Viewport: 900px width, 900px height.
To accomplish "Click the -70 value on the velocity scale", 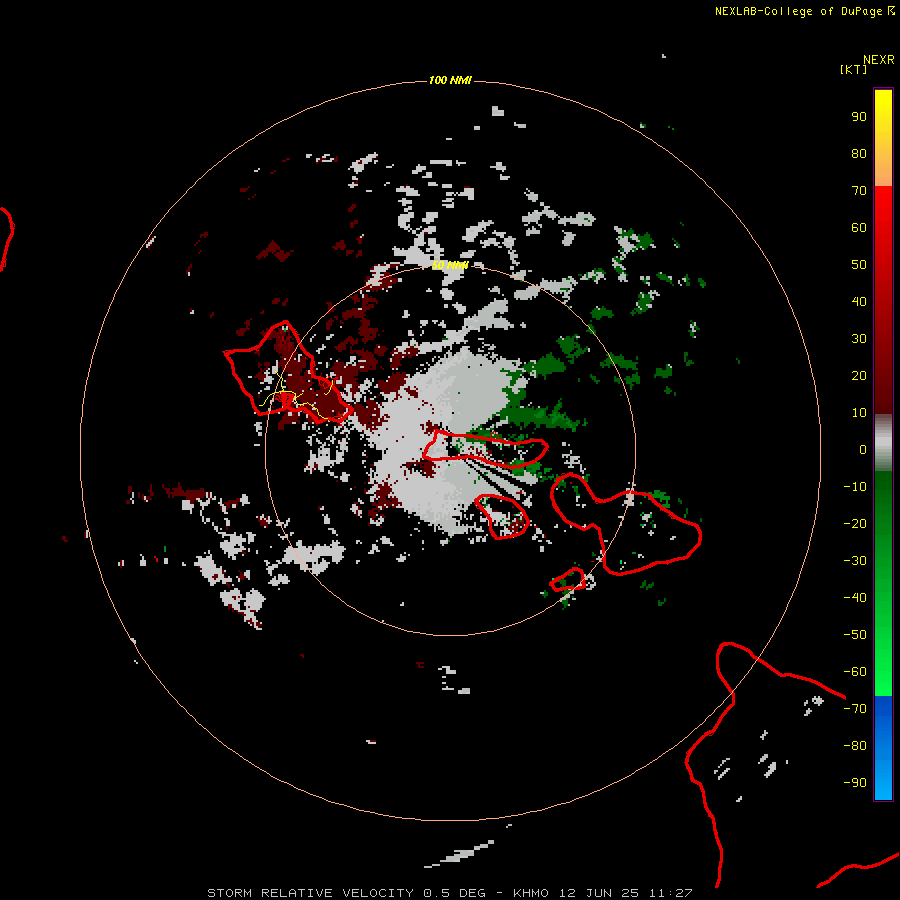I will click(855, 709).
